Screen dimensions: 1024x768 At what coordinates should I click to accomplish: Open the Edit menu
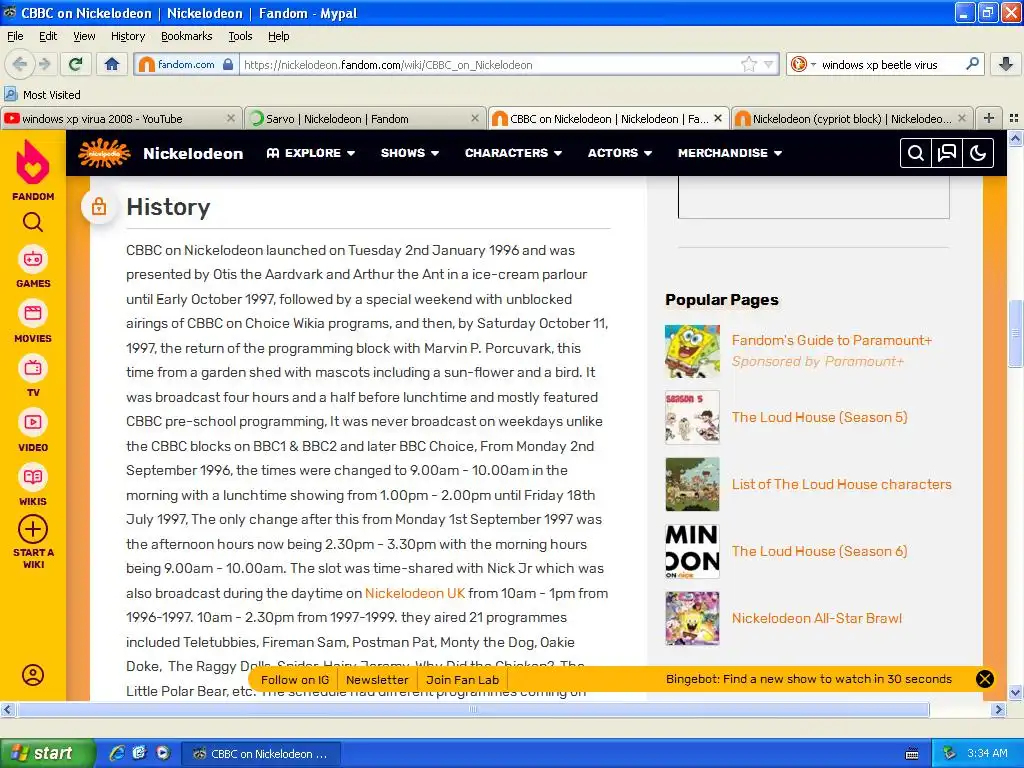[x=48, y=36]
